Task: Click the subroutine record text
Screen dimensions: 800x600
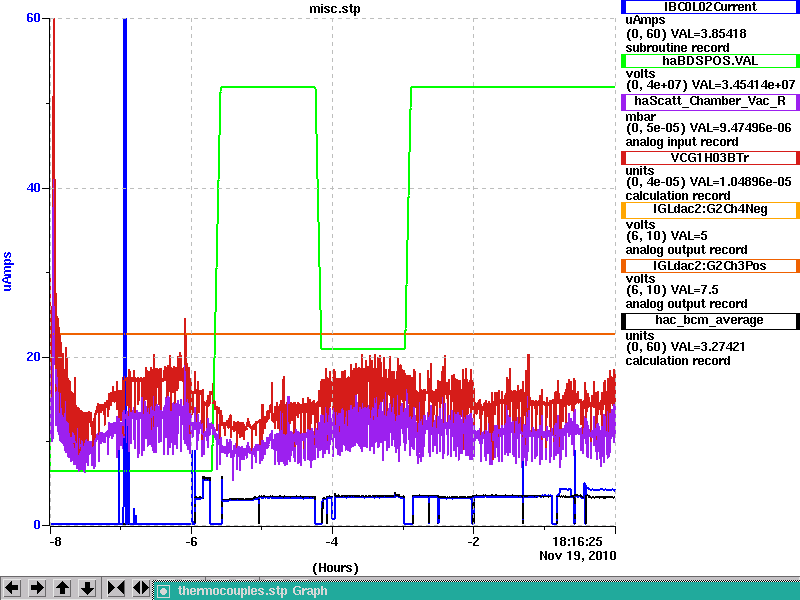Action: (678, 48)
